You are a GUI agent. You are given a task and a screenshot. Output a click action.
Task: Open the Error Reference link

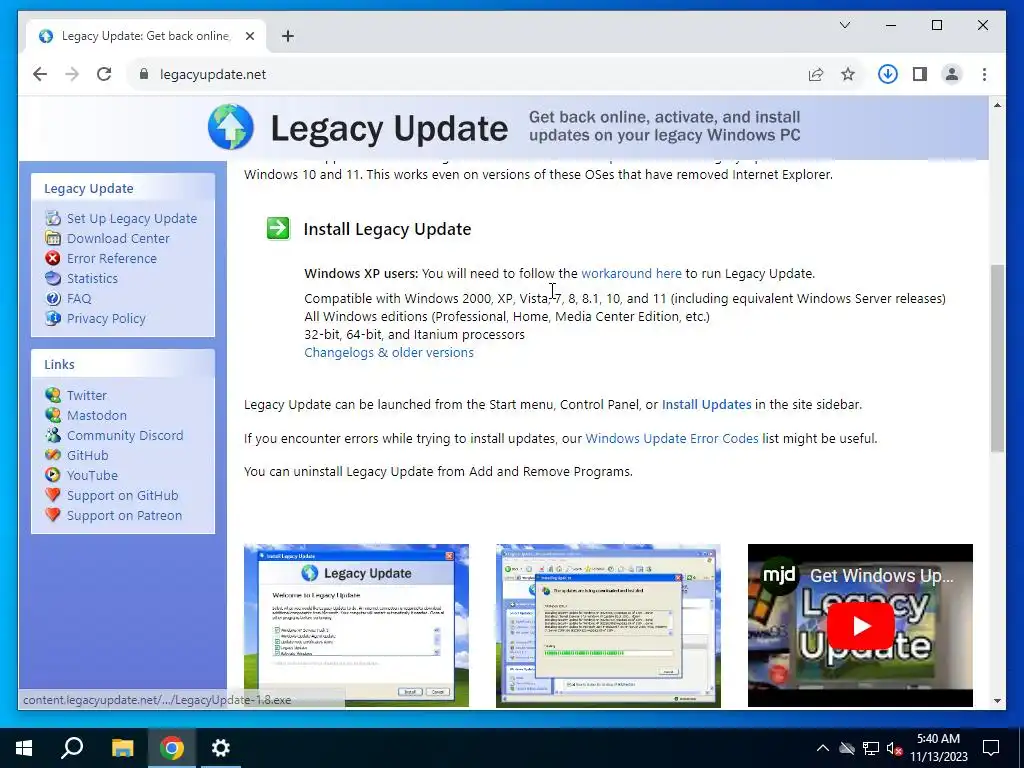[x=112, y=258]
